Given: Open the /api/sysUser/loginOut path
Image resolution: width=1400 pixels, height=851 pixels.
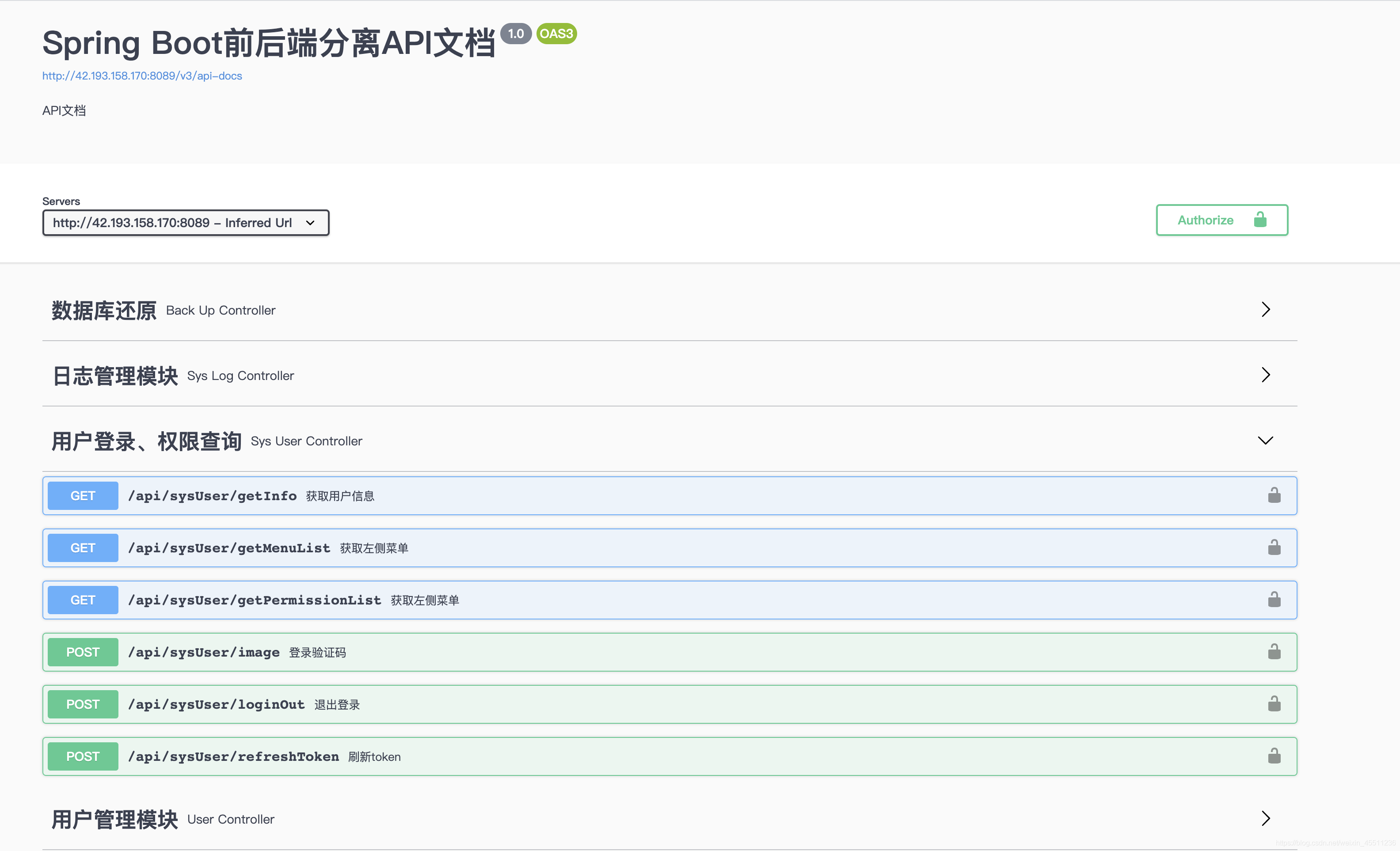Looking at the screenshot, I should (217, 704).
